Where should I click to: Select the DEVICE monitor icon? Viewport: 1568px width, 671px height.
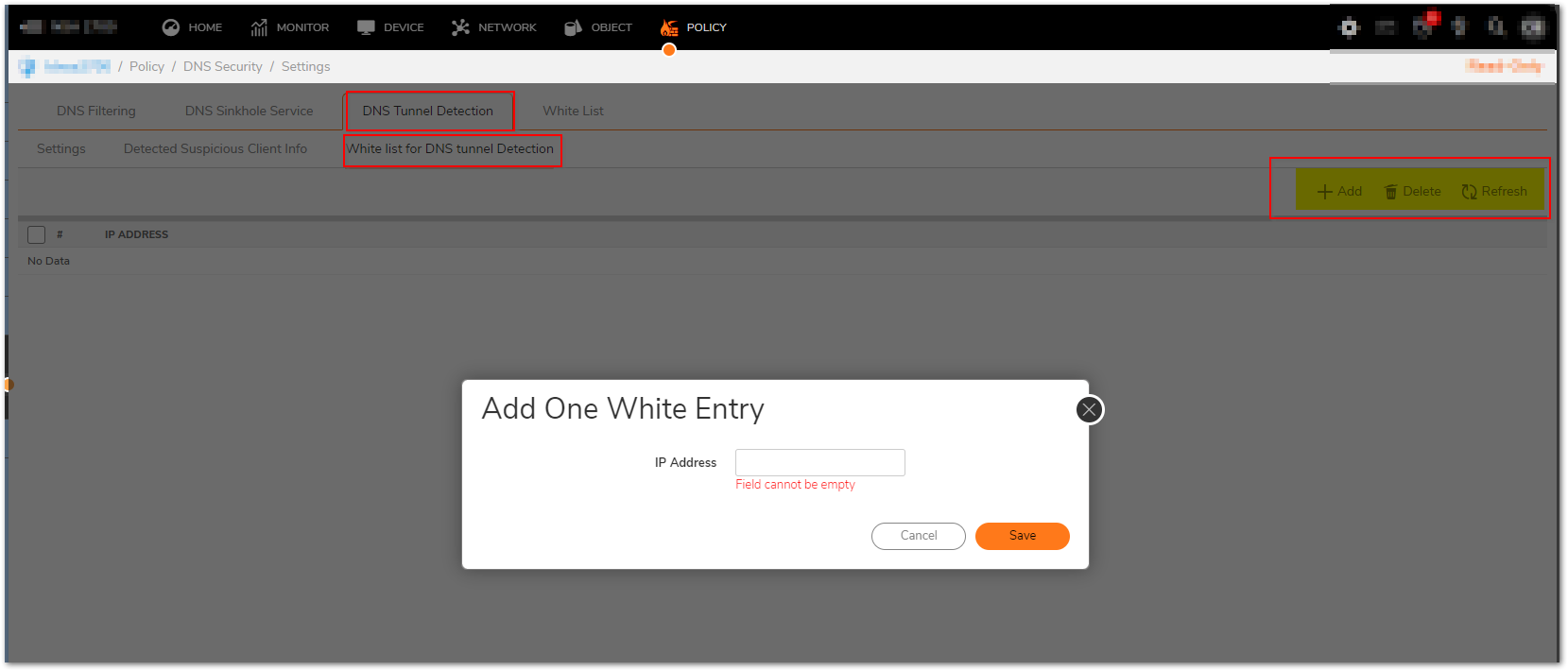[x=366, y=27]
